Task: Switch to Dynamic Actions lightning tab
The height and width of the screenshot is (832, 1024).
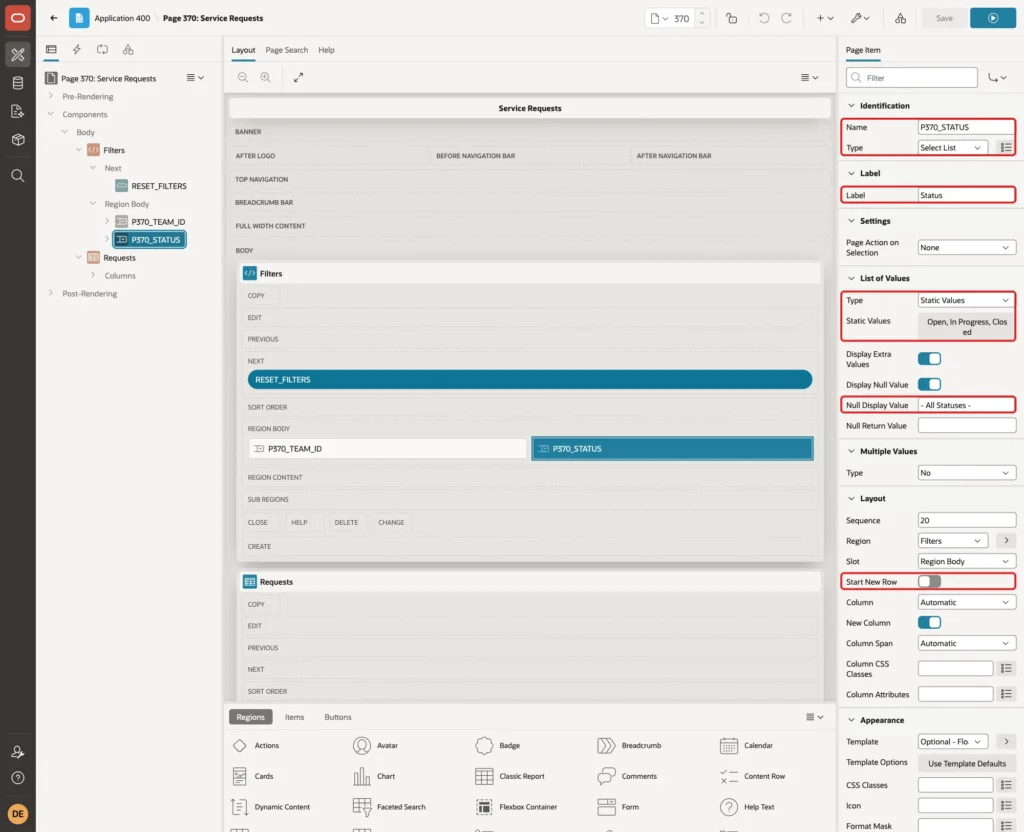Action: point(76,50)
